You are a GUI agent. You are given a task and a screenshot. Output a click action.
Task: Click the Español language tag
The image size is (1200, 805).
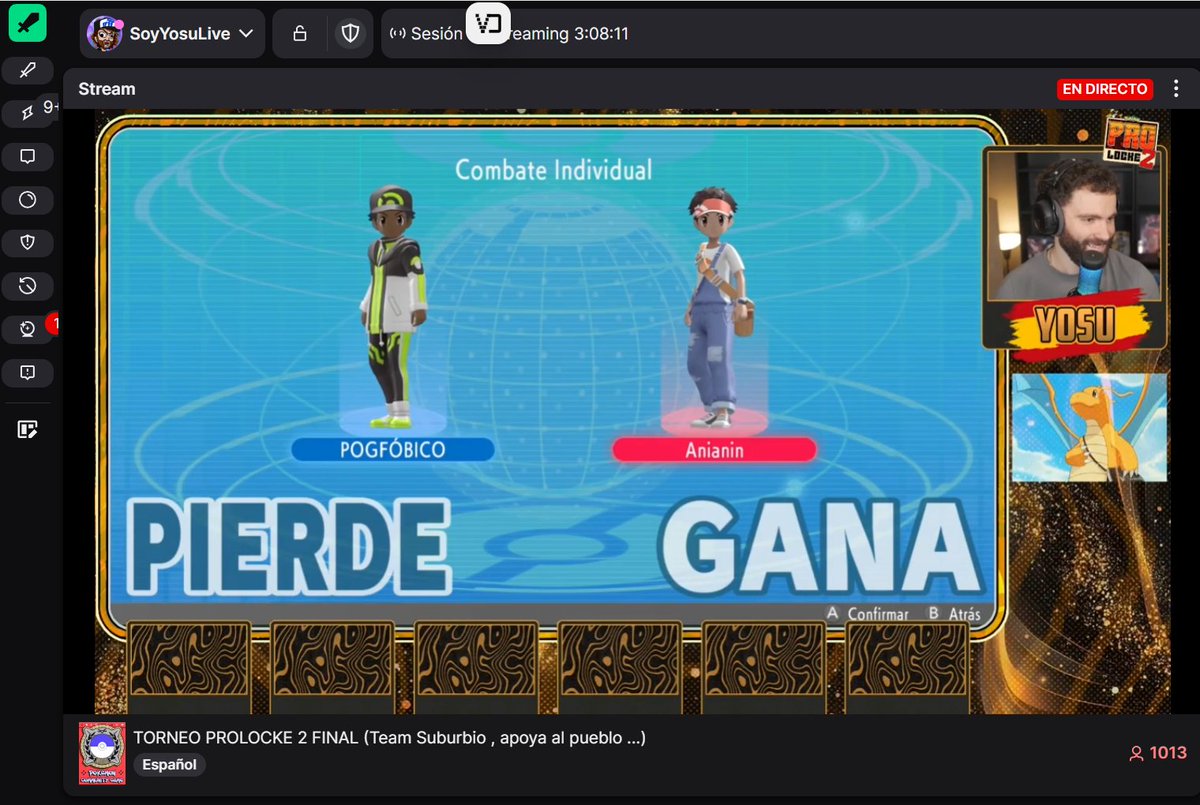(169, 764)
